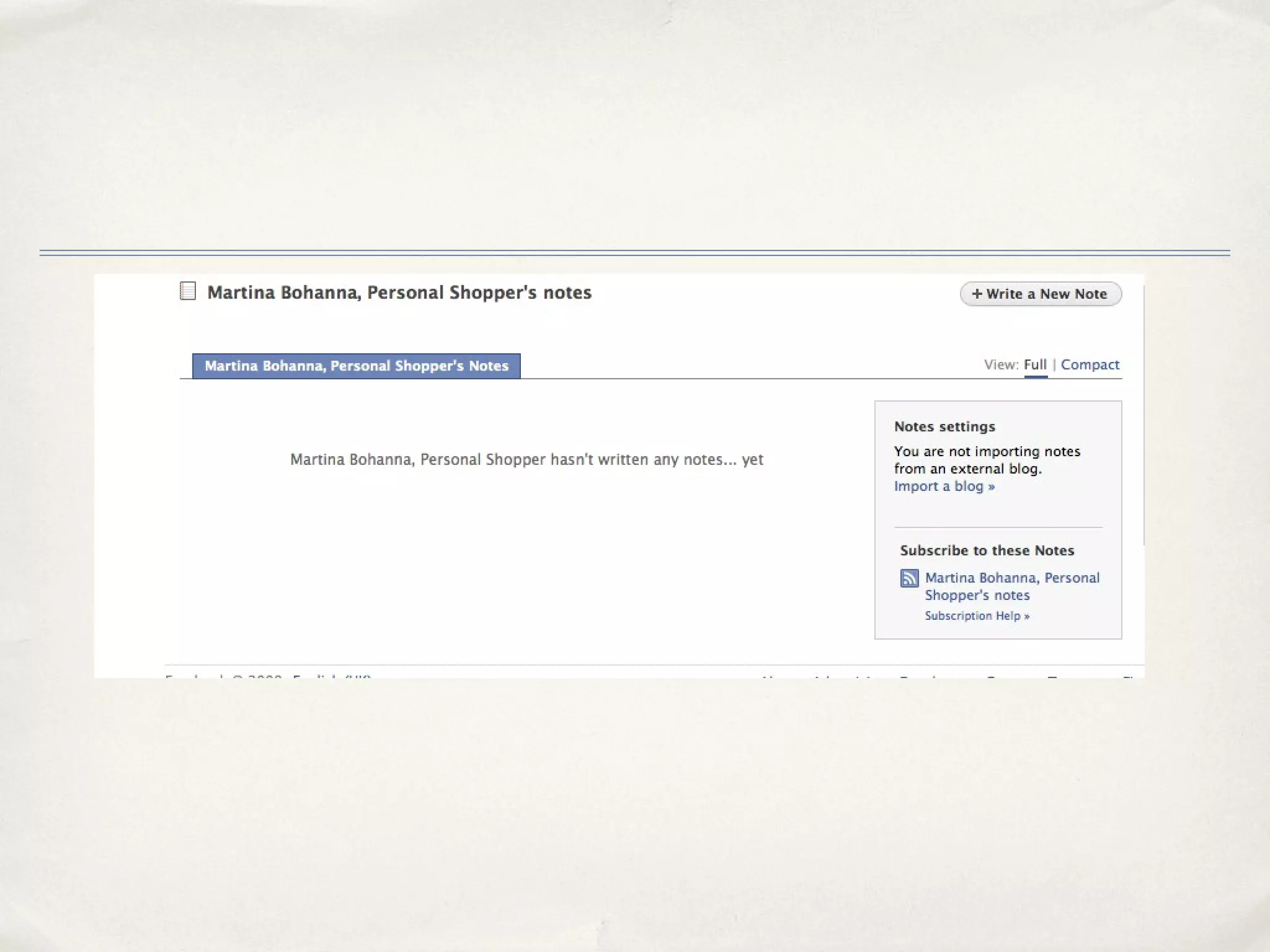
Task: Click the page heading Personal Shopper's notes
Action: pos(399,293)
